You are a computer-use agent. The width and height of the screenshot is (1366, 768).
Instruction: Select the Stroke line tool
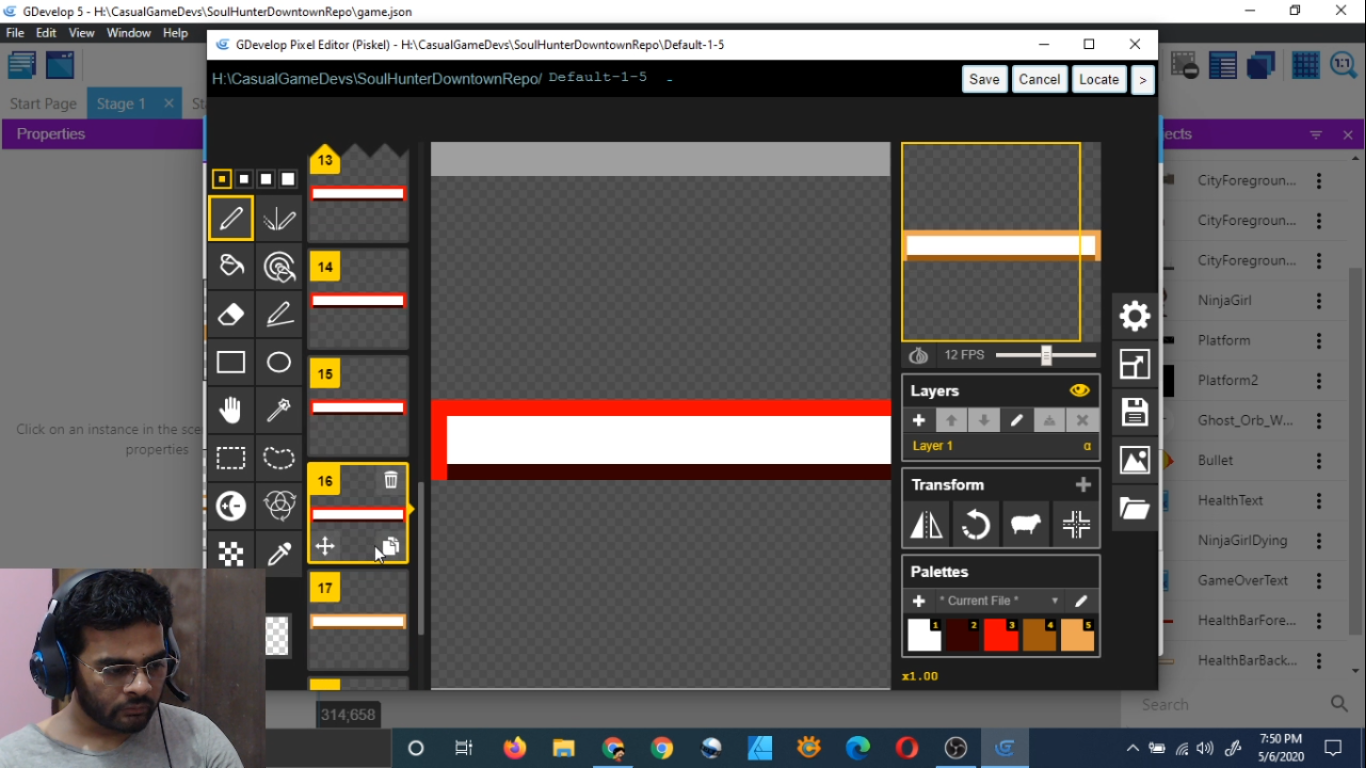[x=279, y=314]
